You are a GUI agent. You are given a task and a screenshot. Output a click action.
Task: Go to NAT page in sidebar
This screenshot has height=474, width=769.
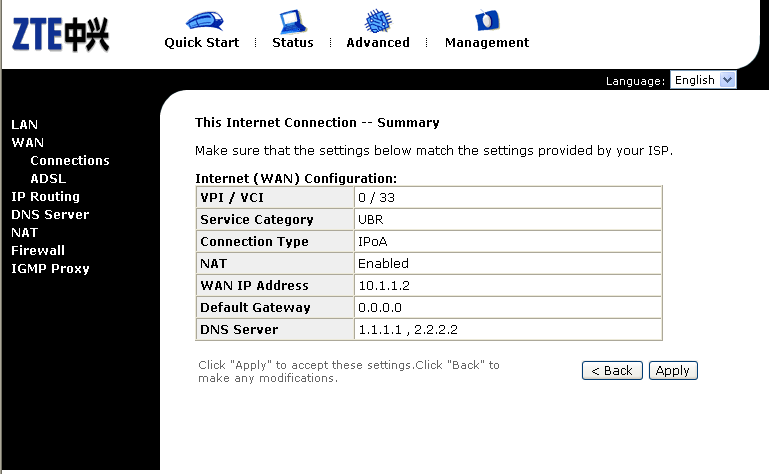[x=25, y=233]
